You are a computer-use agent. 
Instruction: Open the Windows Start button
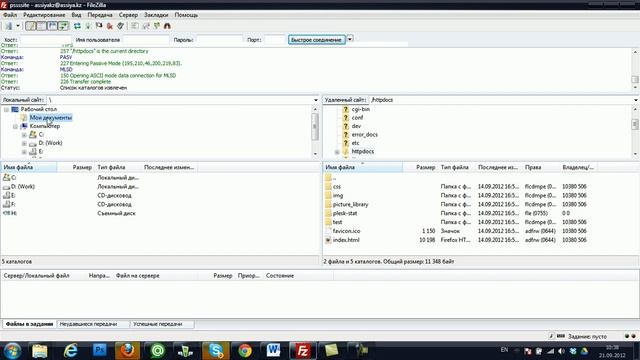pos(12,351)
